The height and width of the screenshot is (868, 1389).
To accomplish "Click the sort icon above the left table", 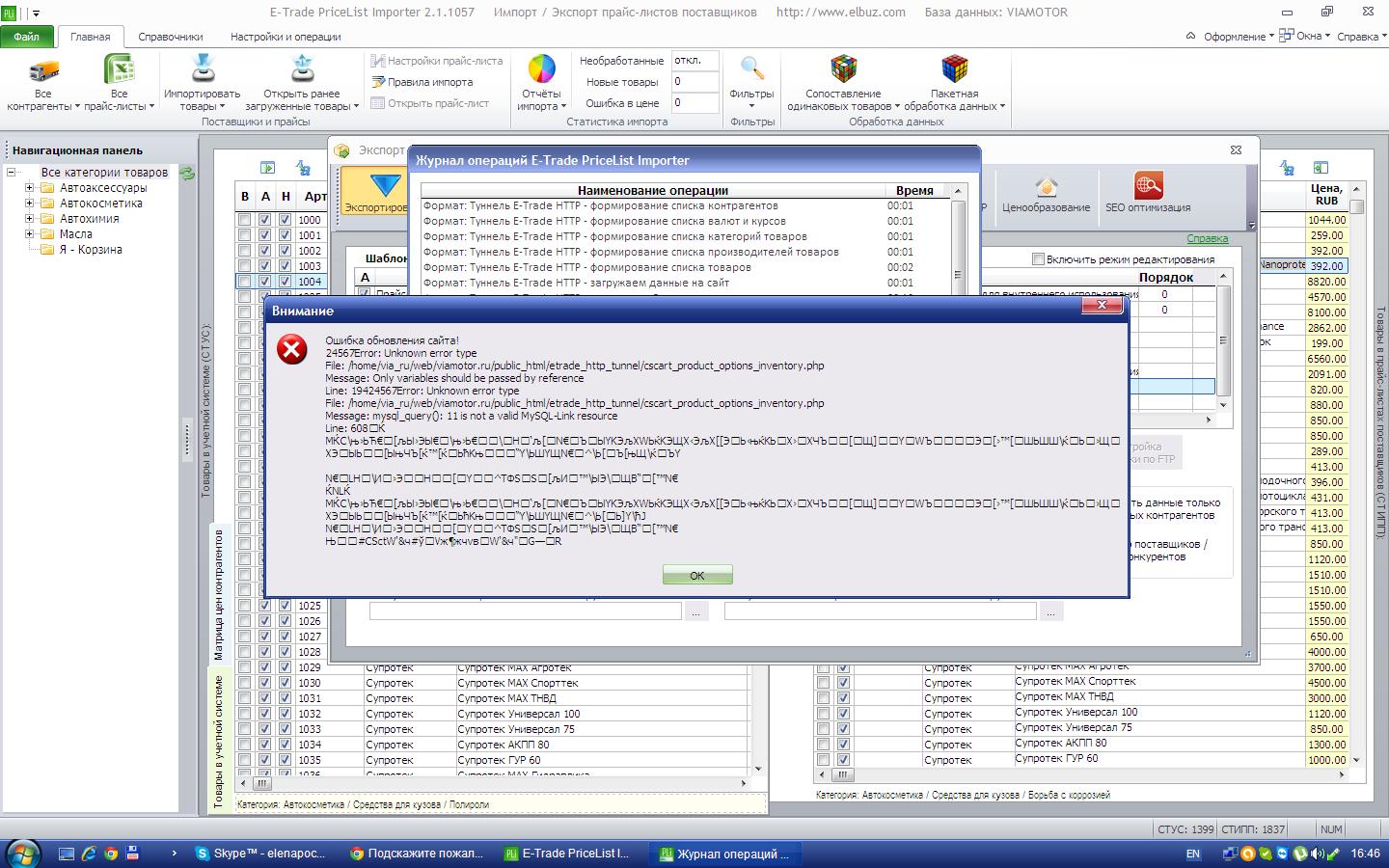I will point(303,168).
